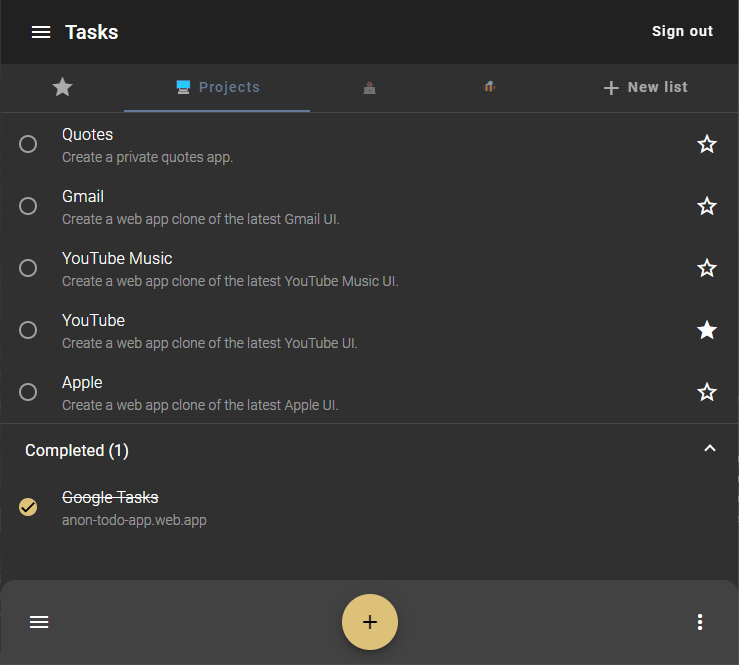Star the YouTube Music task
This screenshot has height=665, width=739.
[x=707, y=268]
